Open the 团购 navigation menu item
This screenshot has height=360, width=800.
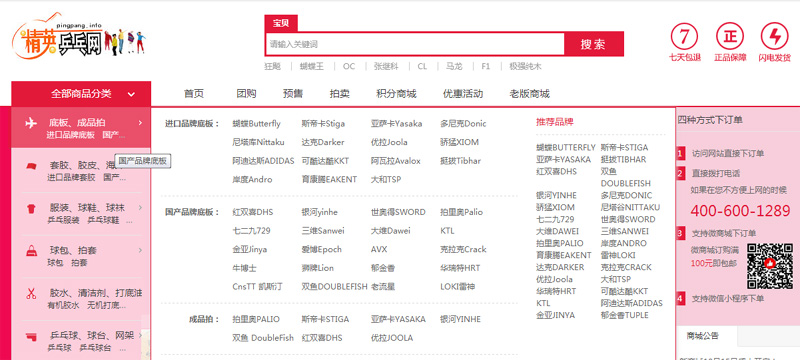tap(246, 94)
